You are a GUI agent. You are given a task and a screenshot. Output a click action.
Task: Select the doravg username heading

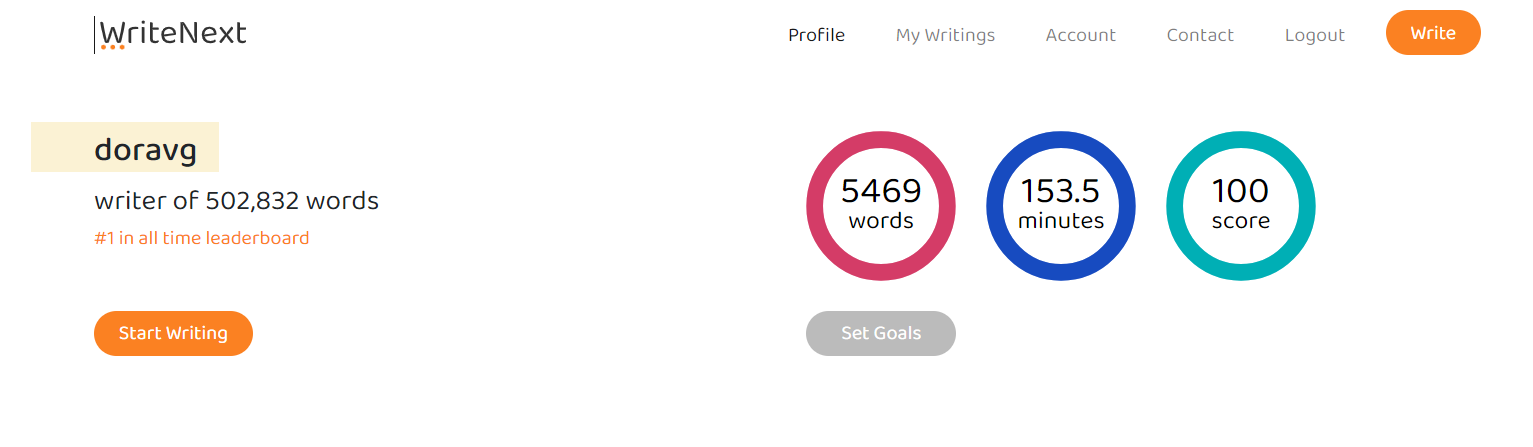point(145,149)
